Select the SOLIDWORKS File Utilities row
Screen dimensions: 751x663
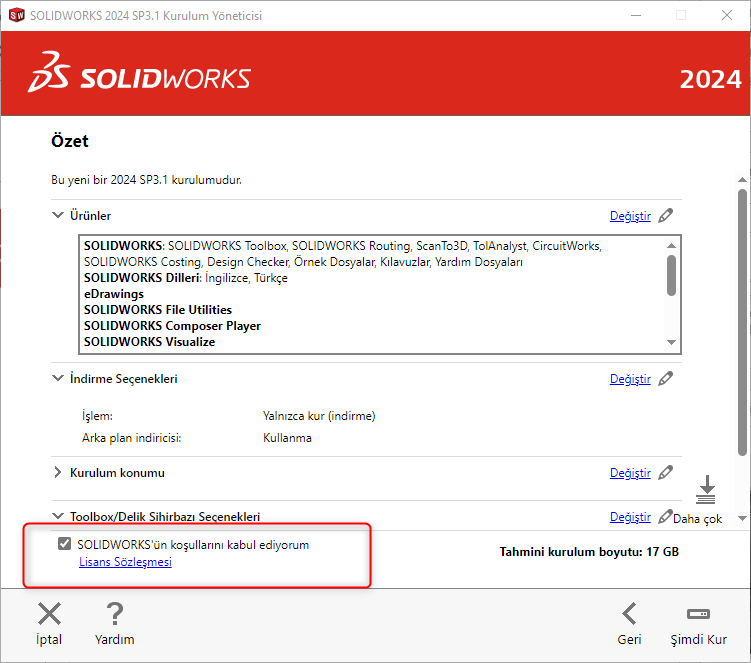click(x=158, y=309)
